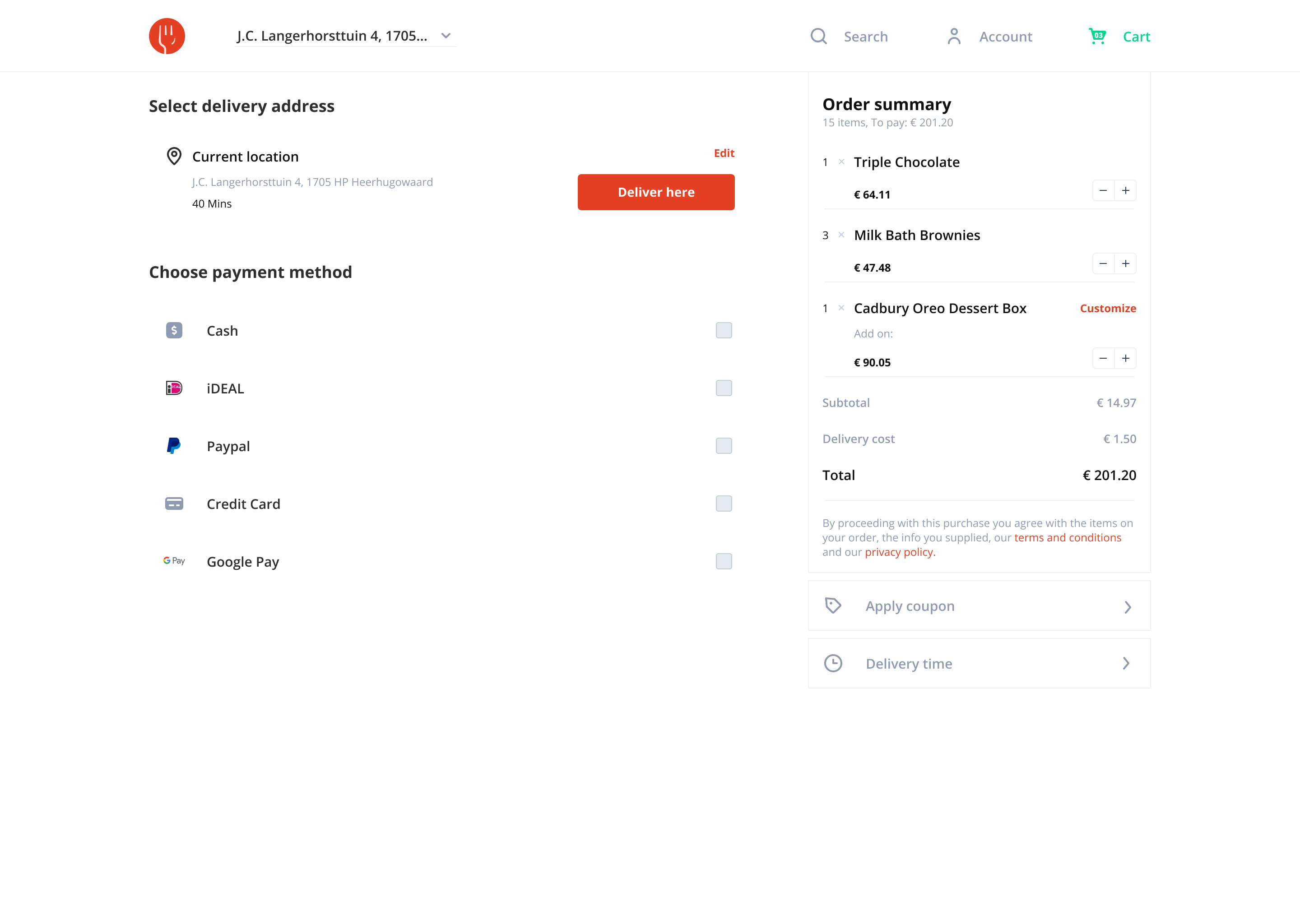Open Search from the header
The height and width of the screenshot is (924, 1300).
pos(865,37)
